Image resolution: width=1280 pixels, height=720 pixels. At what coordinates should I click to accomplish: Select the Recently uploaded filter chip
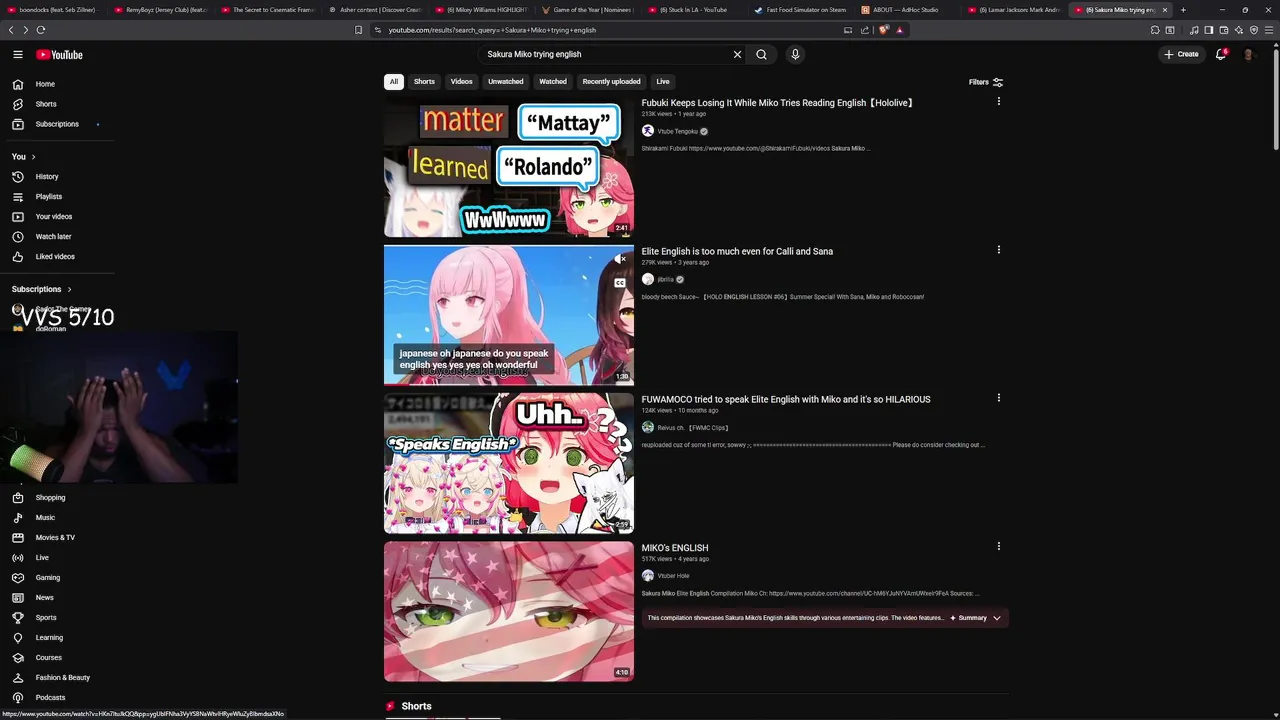pyautogui.click(x=611, y=82)
